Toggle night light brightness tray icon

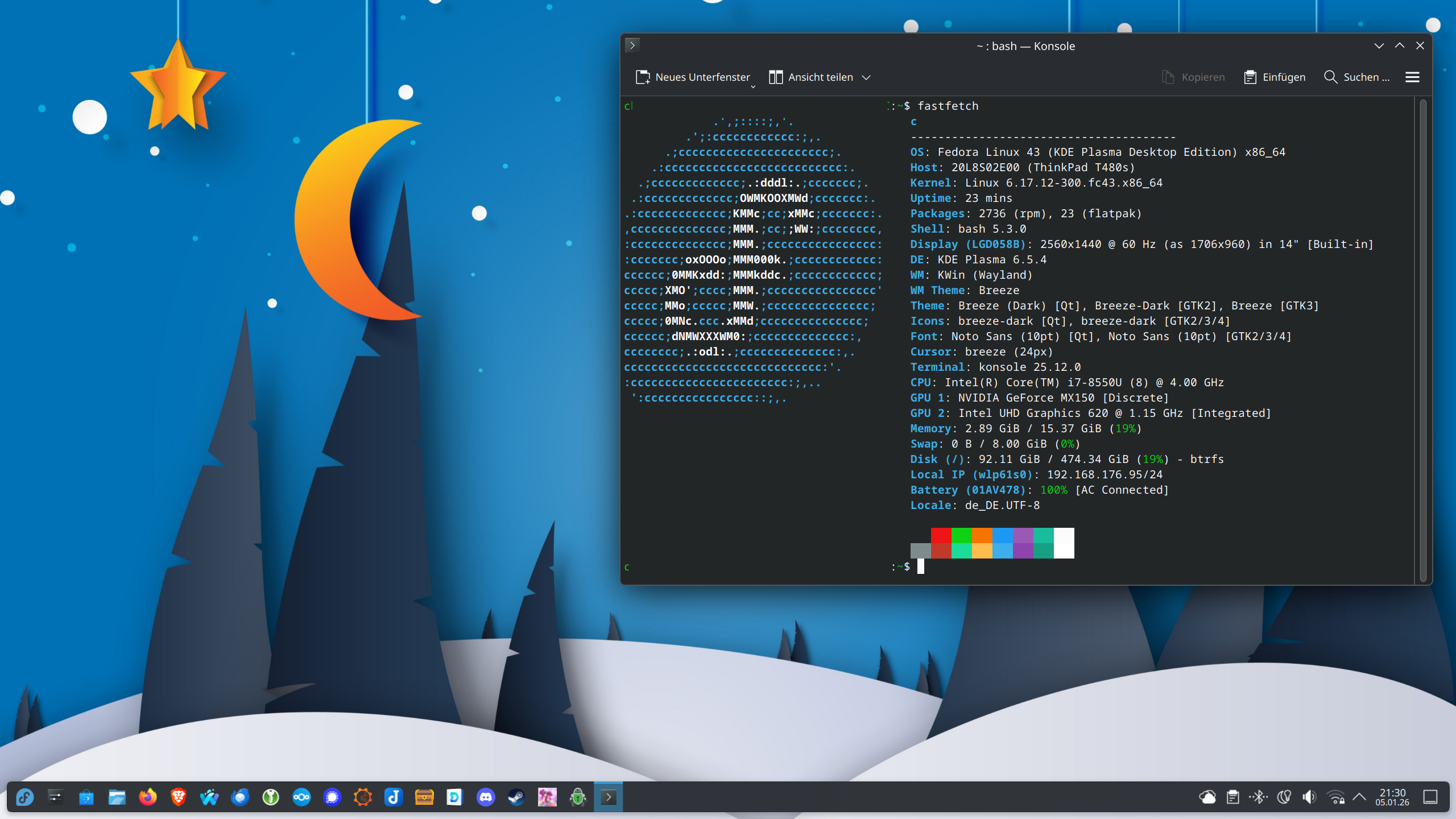click(x=1284, y=797)
